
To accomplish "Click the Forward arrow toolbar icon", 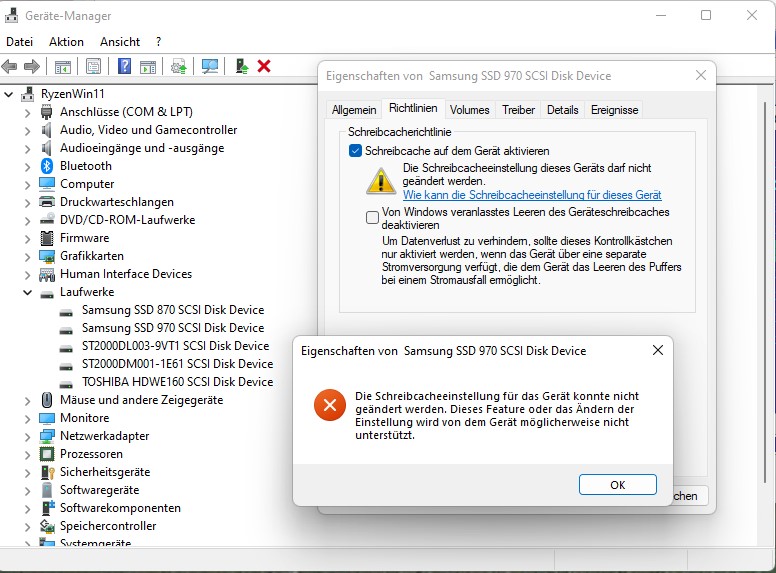I will 32,66.
